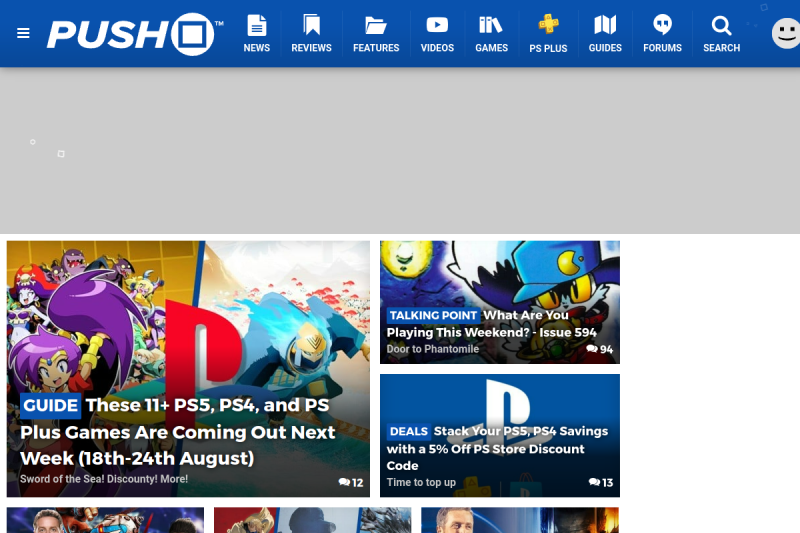Viewport: 800px width, 533px height.
Task: Click 'Sword of the Sea! Discounty! More!' subtitle
Action: (104, 479)
